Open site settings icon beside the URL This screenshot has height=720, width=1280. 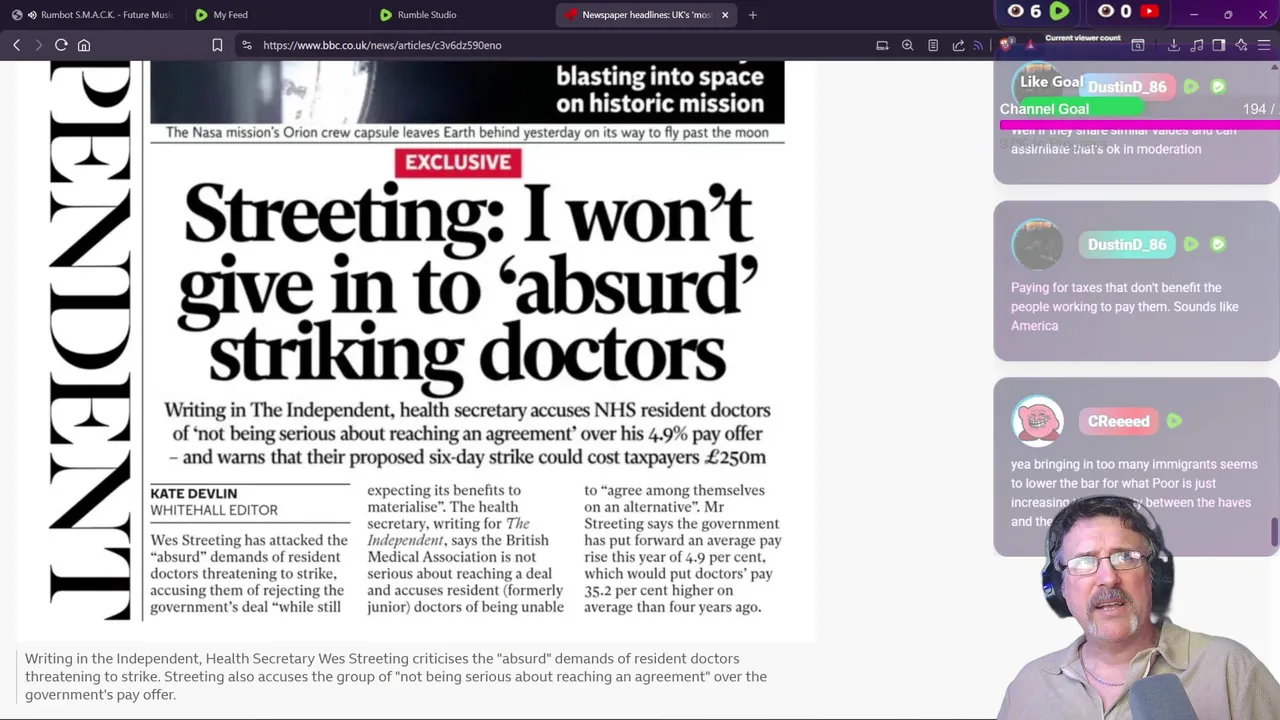click(x=246, y=45)
